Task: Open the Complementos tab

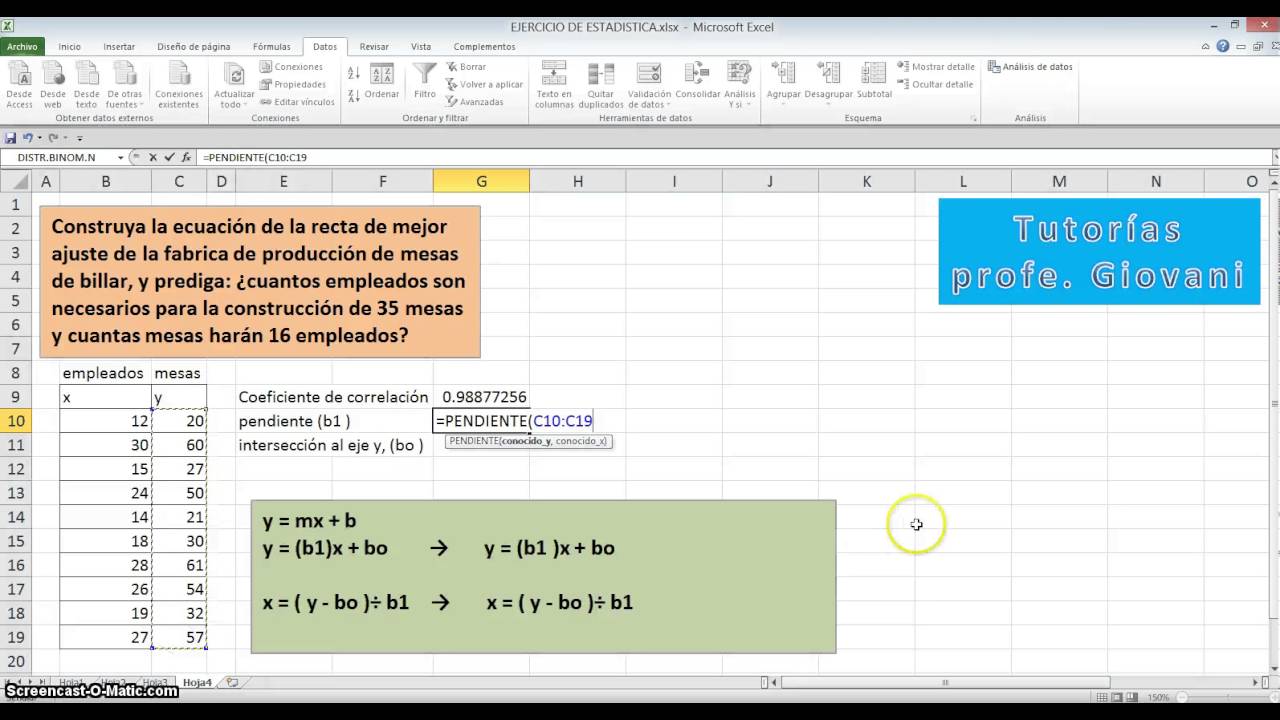Action: pyautogui.click(x=485, y=47)
